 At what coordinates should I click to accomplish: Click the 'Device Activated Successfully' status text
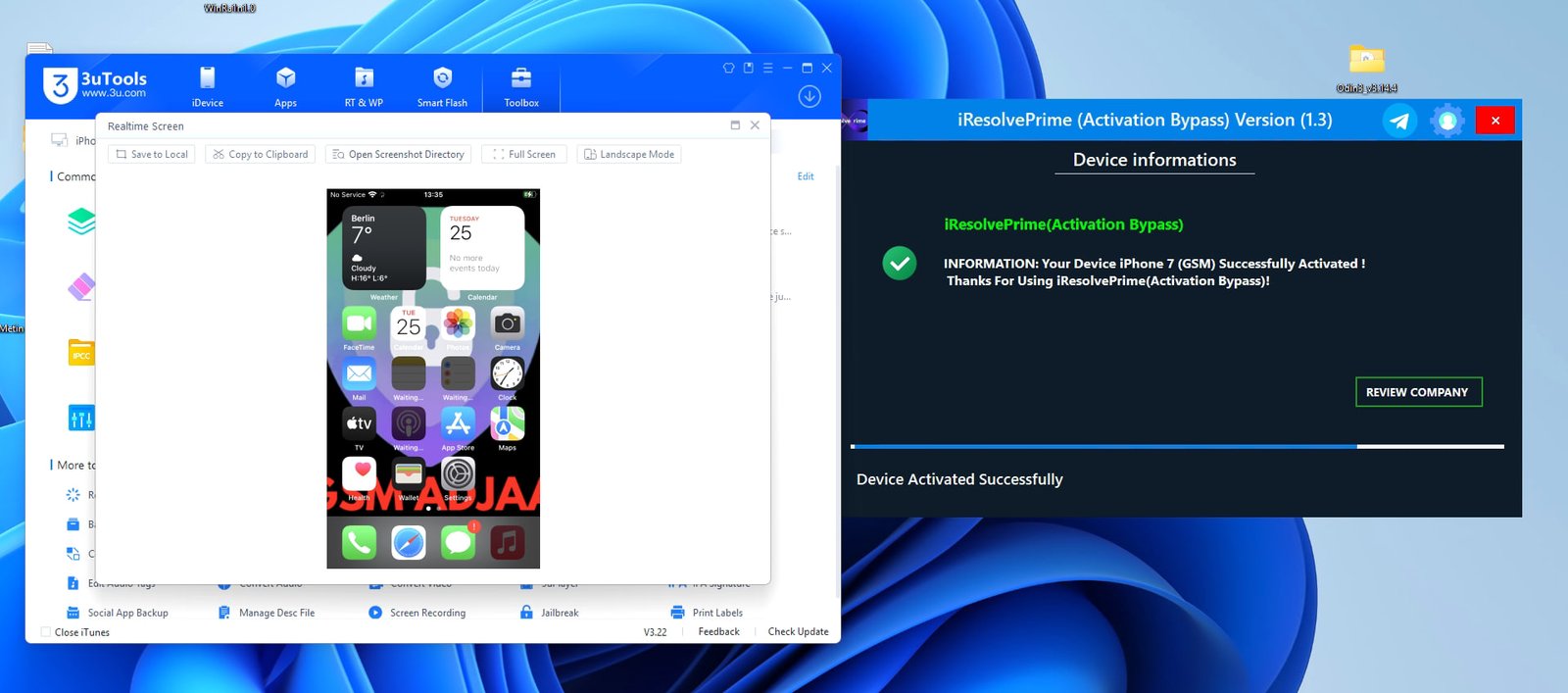pos(959,479)
